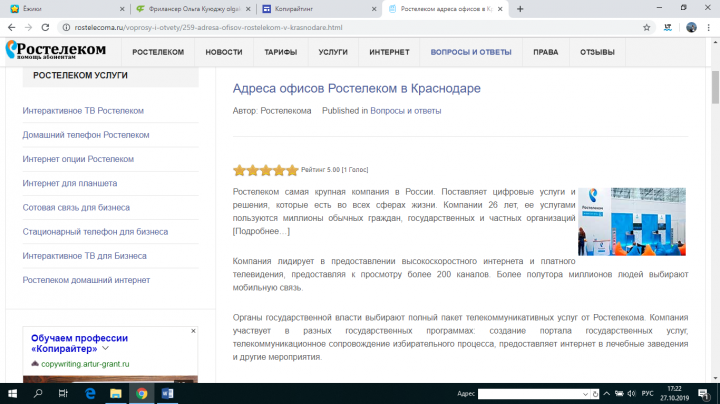The width and height of the screenshot is (720, 404).
Task: Open the taskbar clock and date
Action: point(675,393)
